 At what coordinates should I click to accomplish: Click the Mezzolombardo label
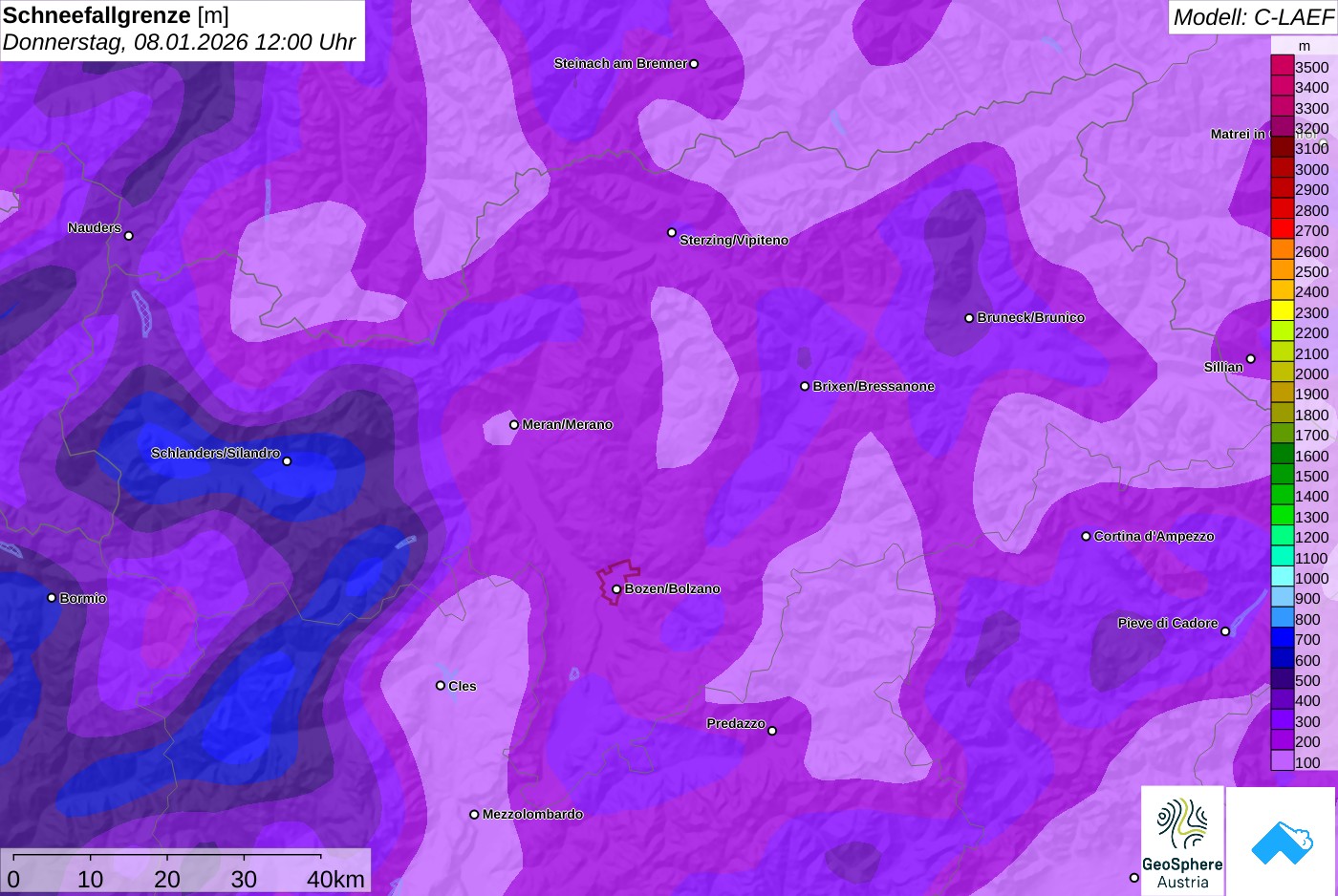pos(532,815)
